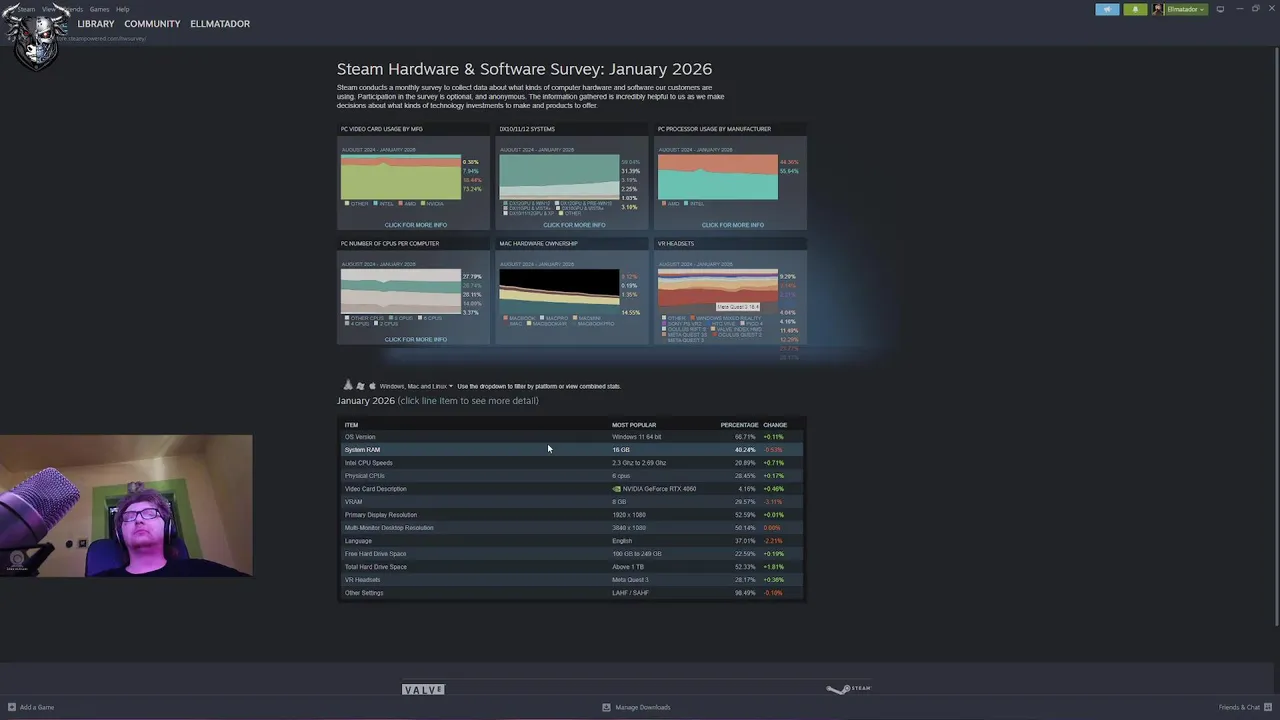Expand the Physical CPUs row

coord(571,476)
